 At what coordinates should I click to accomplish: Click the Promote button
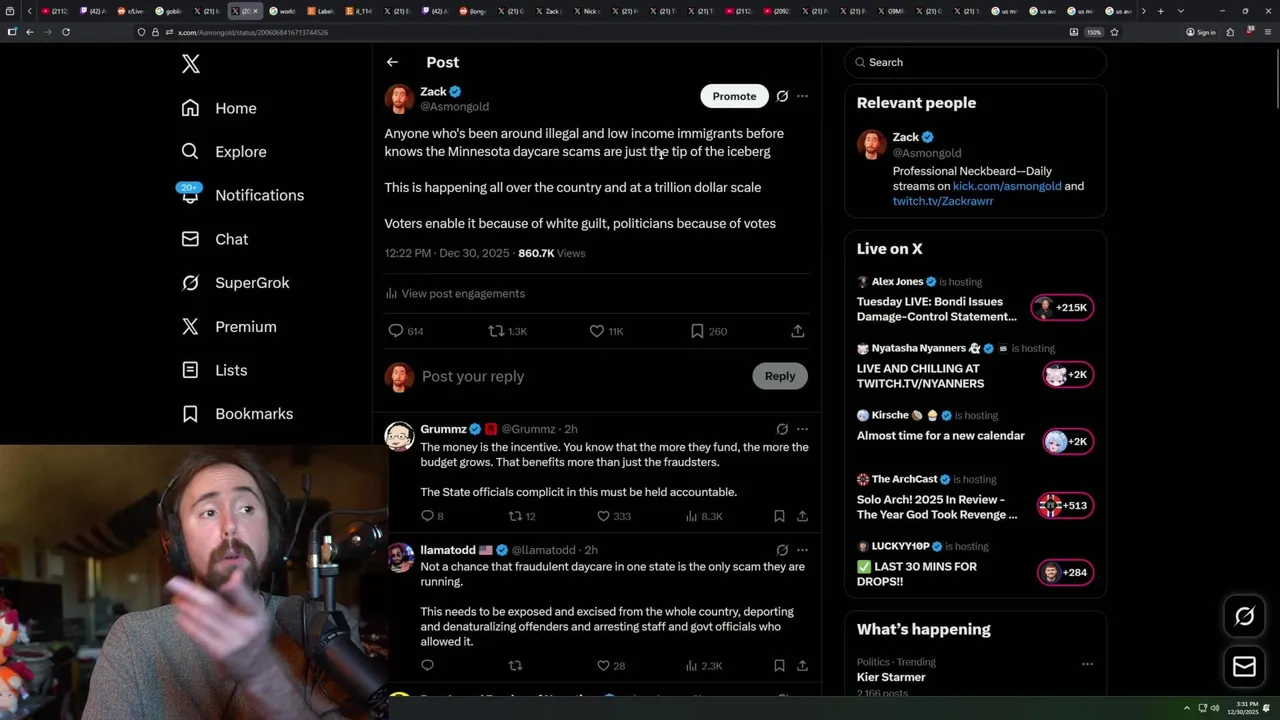coord(734,96)
